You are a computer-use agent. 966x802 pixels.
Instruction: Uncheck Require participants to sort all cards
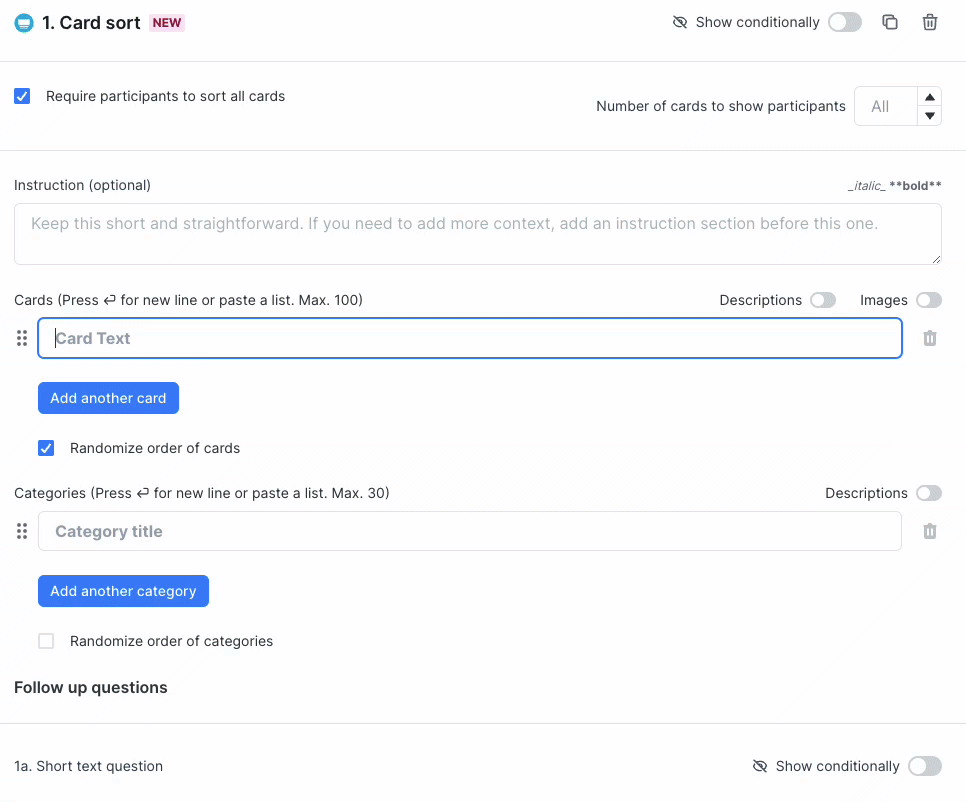click(x=22, y=96)
